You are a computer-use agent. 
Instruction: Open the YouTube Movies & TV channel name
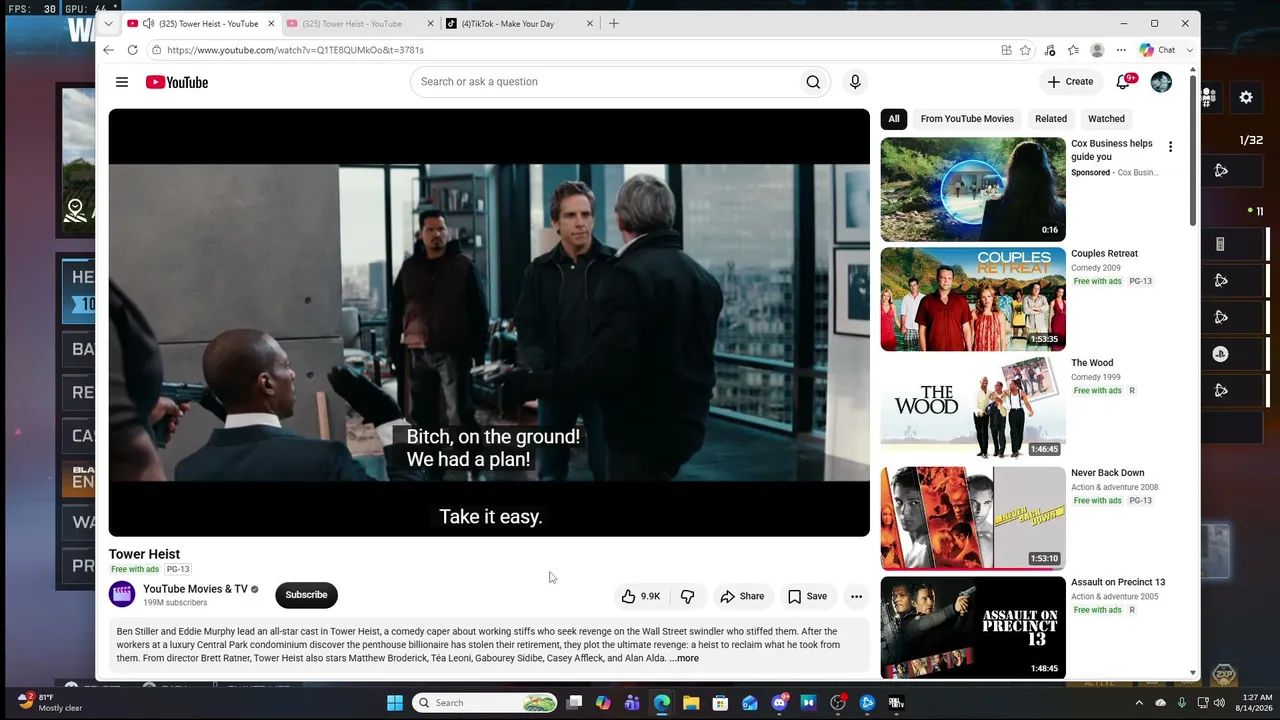click(195, 589)
